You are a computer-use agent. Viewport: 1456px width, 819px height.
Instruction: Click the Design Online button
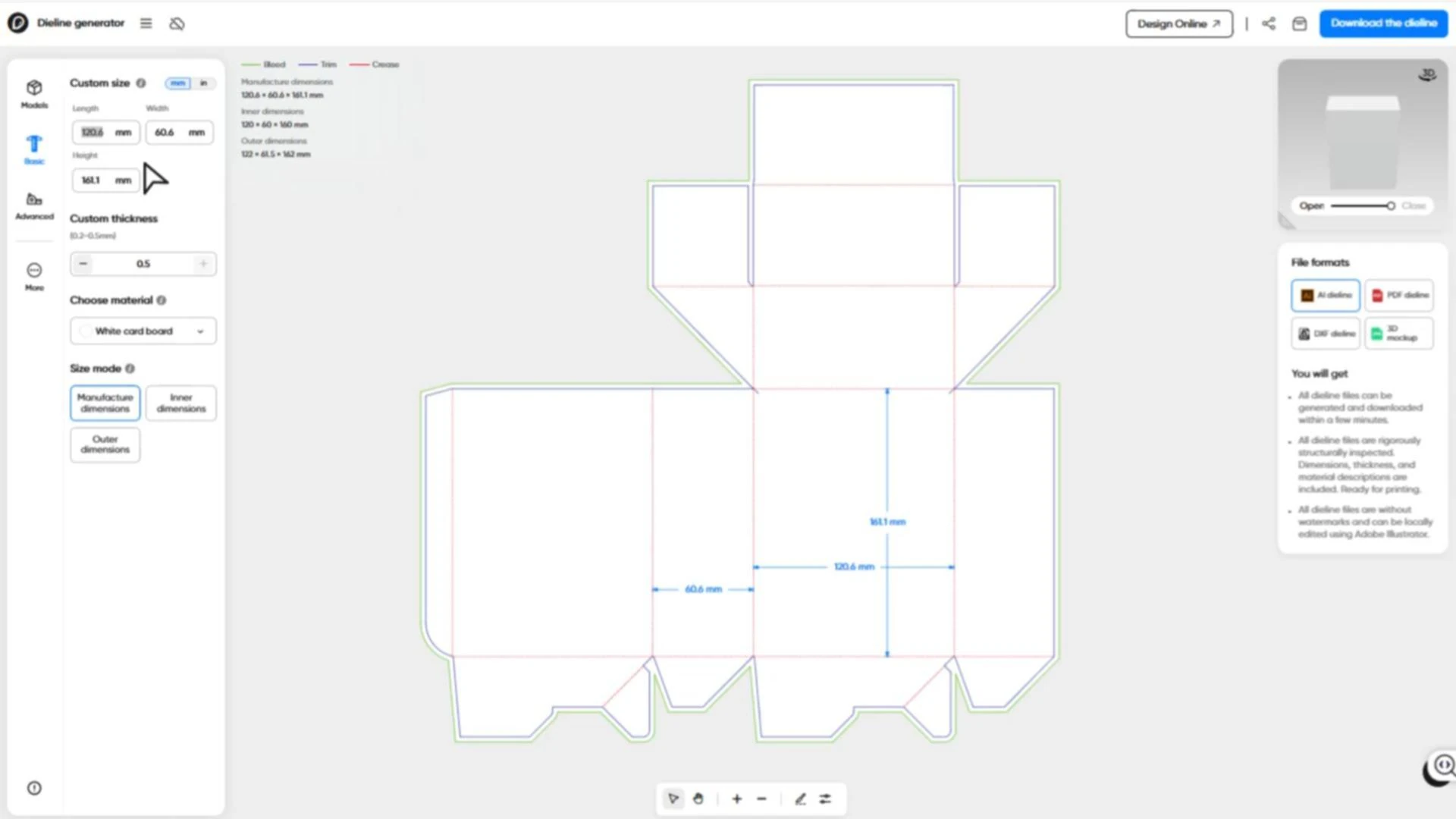coord(1178,24)
